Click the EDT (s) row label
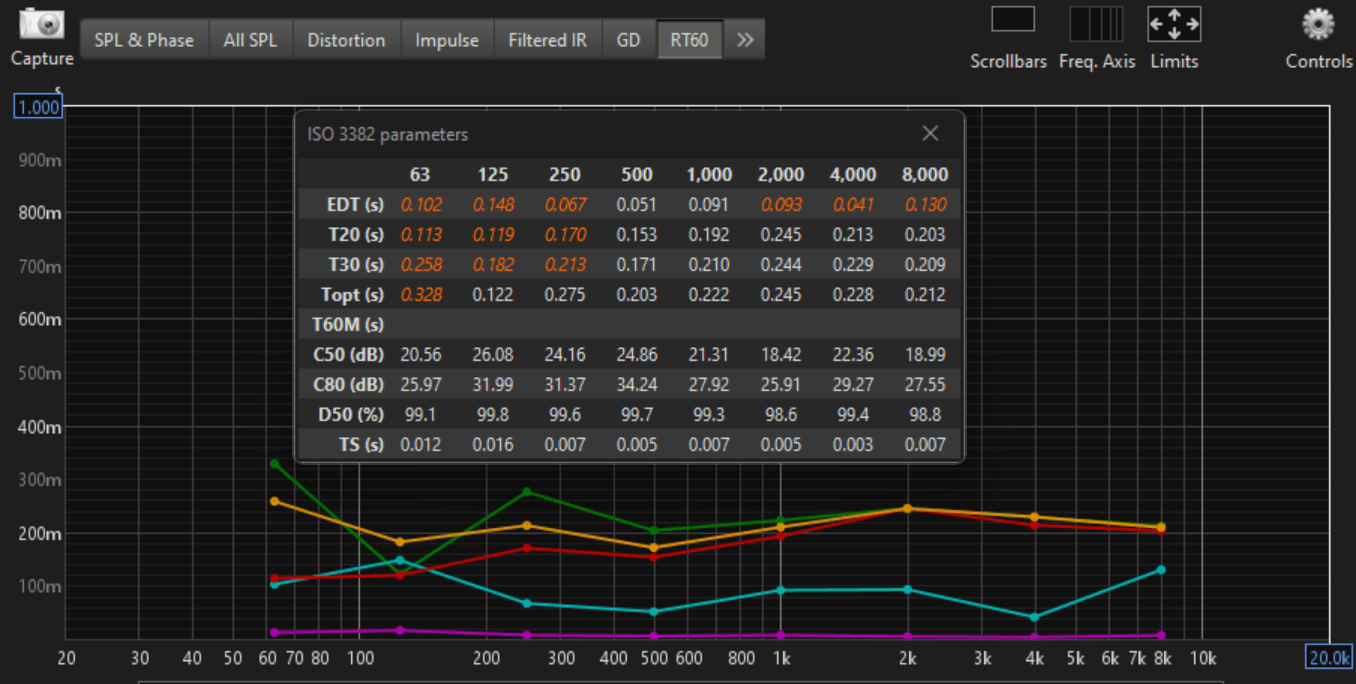 point(355,204)
